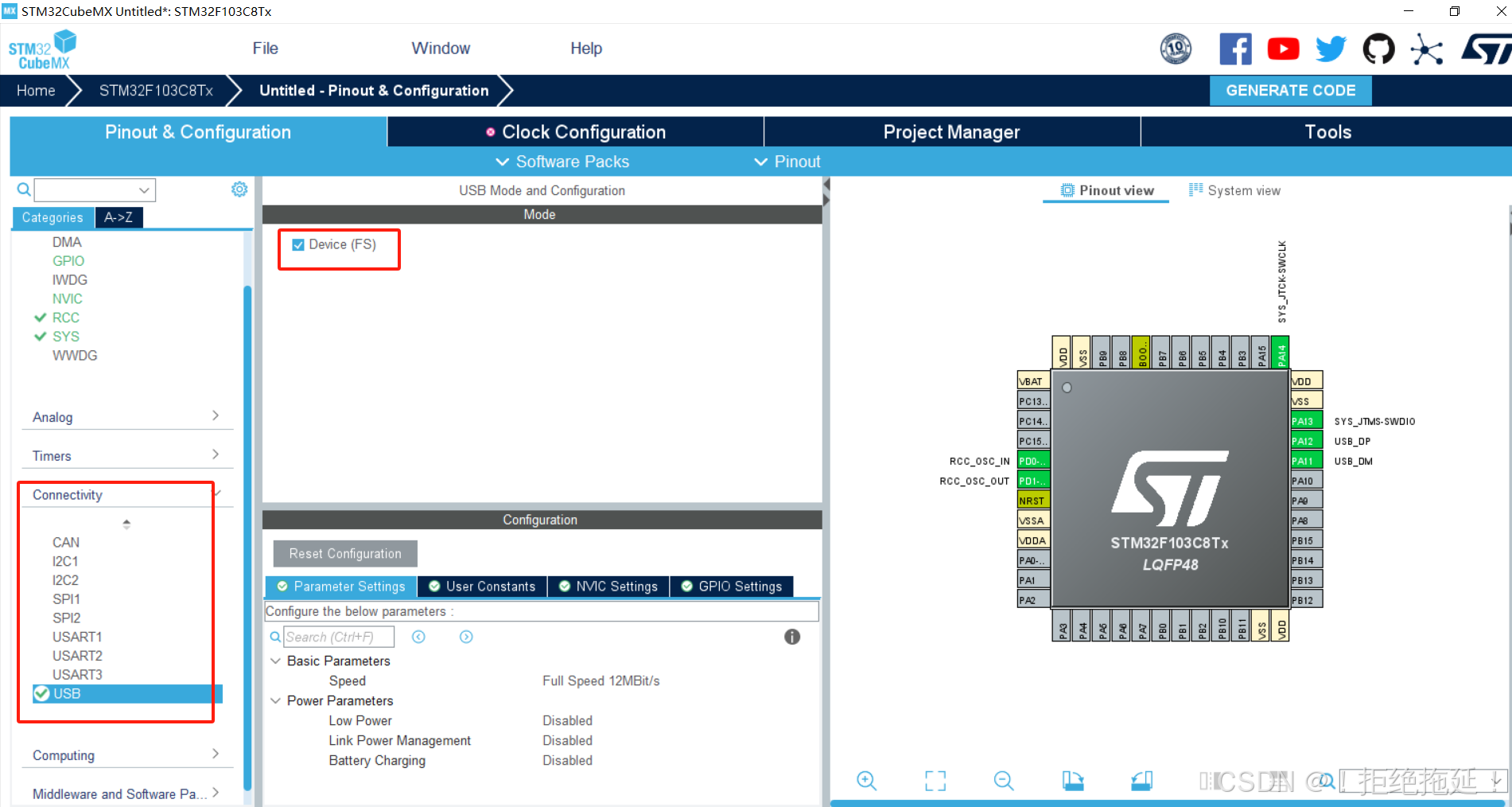Screen dimensions: 1512x807
Task: Go to previous parameter search result
Action: [x=418, y=637]
